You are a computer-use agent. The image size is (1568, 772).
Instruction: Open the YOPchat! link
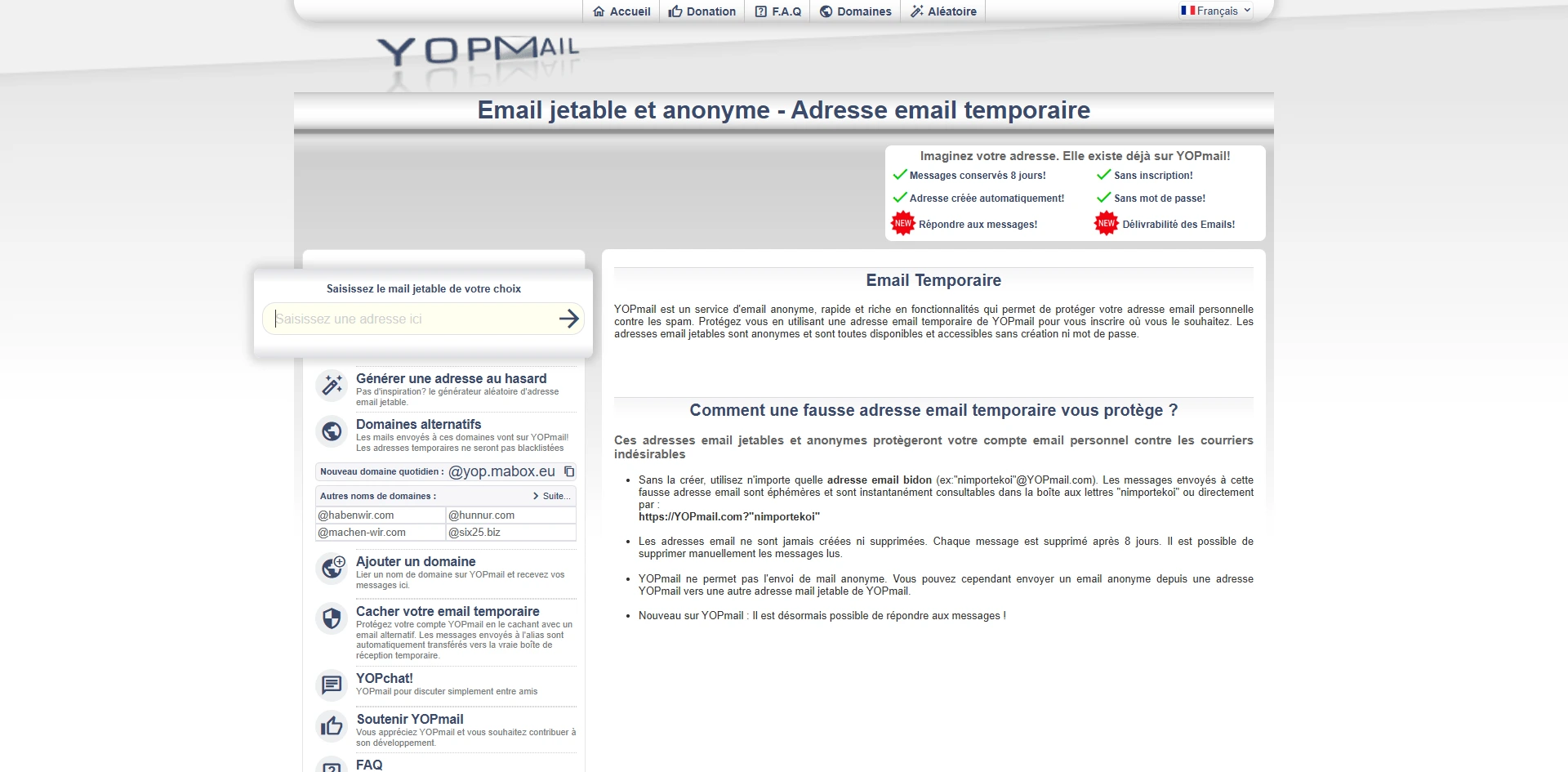(385, 678)
